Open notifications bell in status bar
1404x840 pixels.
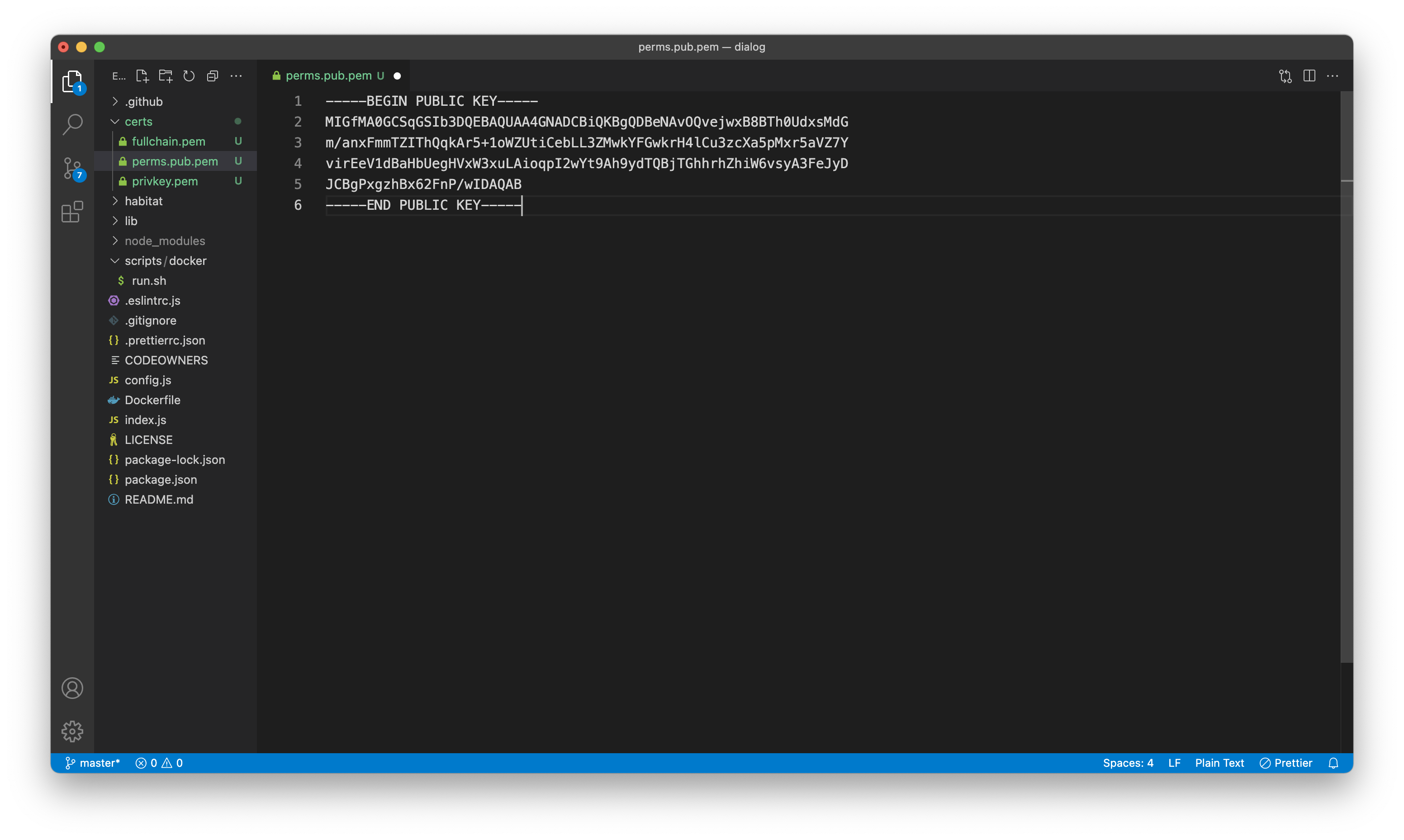point(1333,763)
